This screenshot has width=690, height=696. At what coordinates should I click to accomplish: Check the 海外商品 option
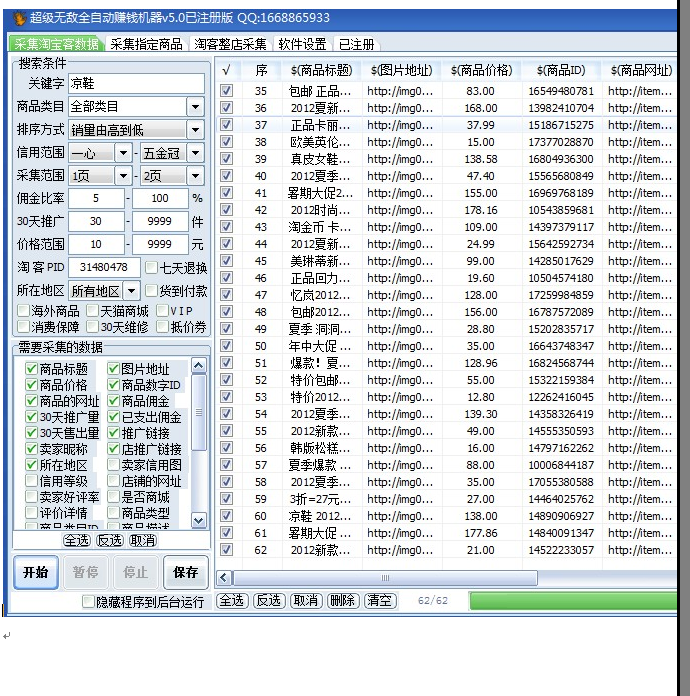[23, 310]
